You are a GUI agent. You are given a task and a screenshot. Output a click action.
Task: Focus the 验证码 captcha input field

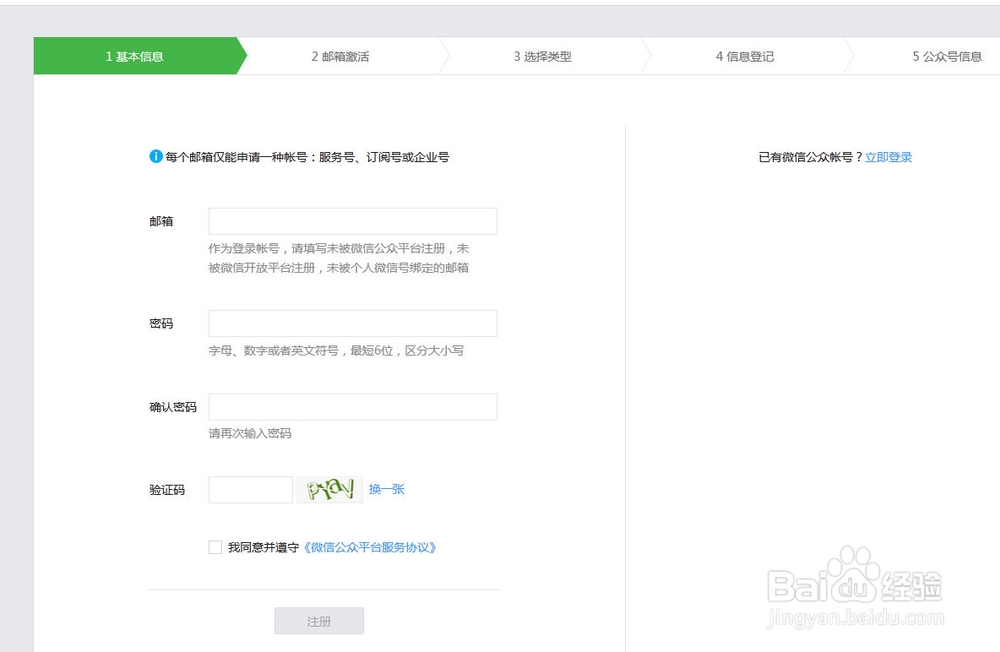[x=251, y=490]
